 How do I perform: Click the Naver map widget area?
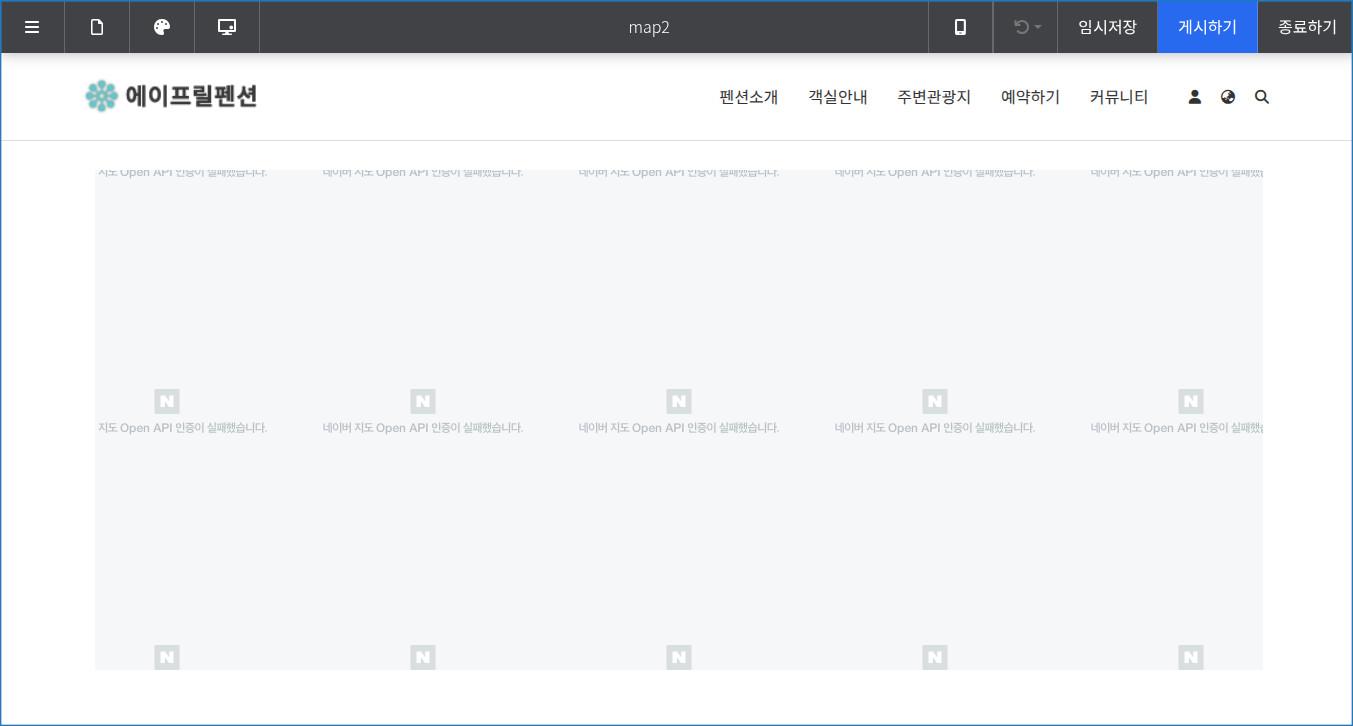[678, 300]
